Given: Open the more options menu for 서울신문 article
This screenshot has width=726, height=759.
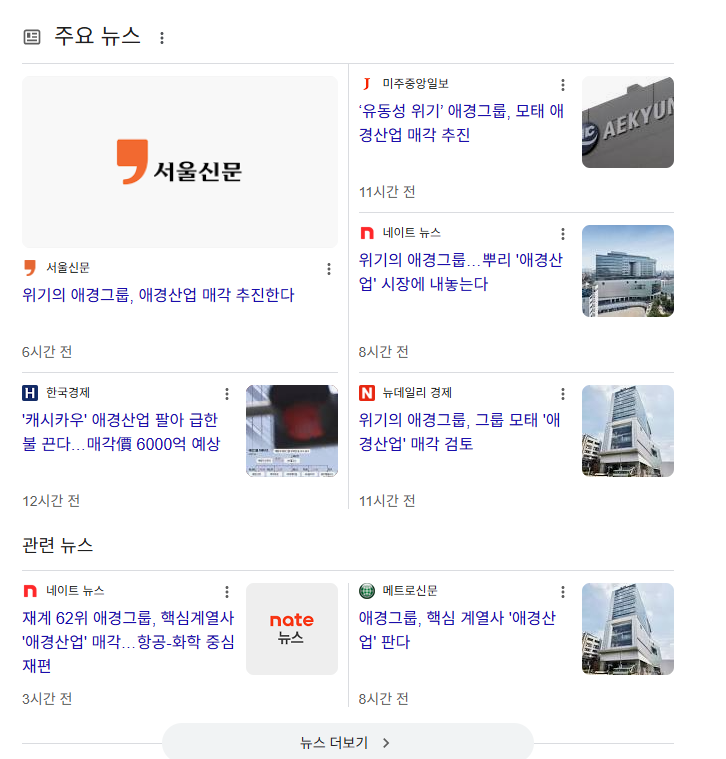Looking at the screenshot, I should pos(329,269).
